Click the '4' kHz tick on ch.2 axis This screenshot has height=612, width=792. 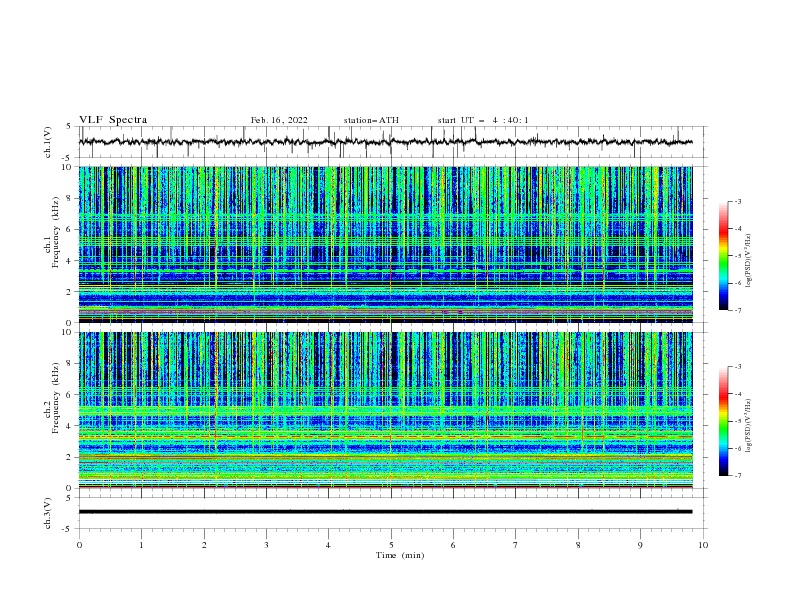point(69,426)
